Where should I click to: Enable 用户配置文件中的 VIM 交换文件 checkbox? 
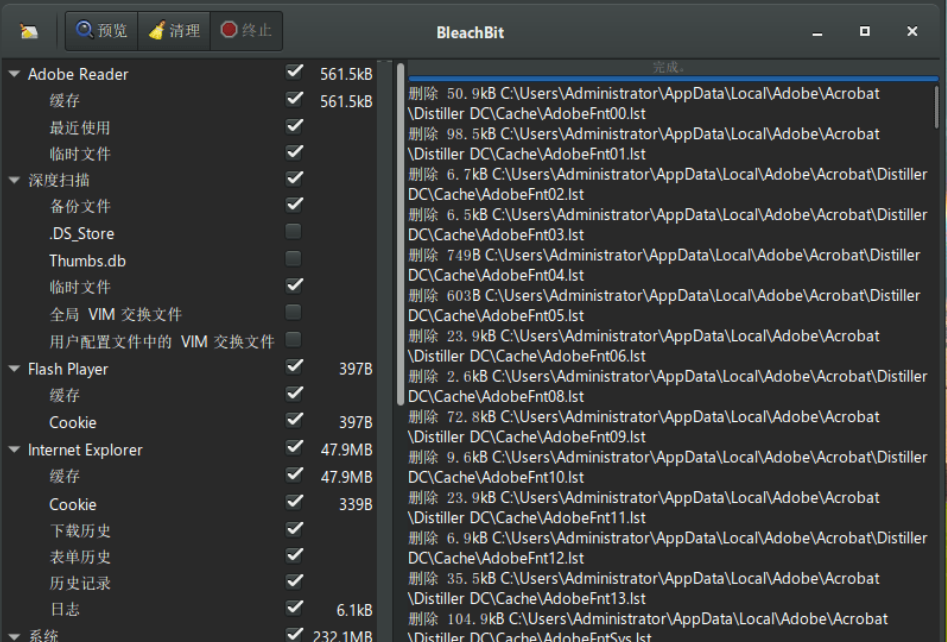tap(294, 339)
